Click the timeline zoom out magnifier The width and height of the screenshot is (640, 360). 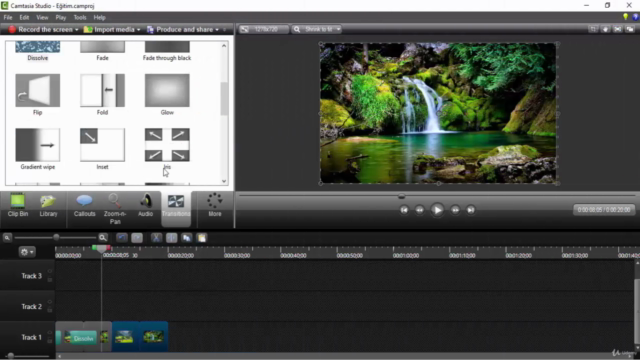click(7, 238)
